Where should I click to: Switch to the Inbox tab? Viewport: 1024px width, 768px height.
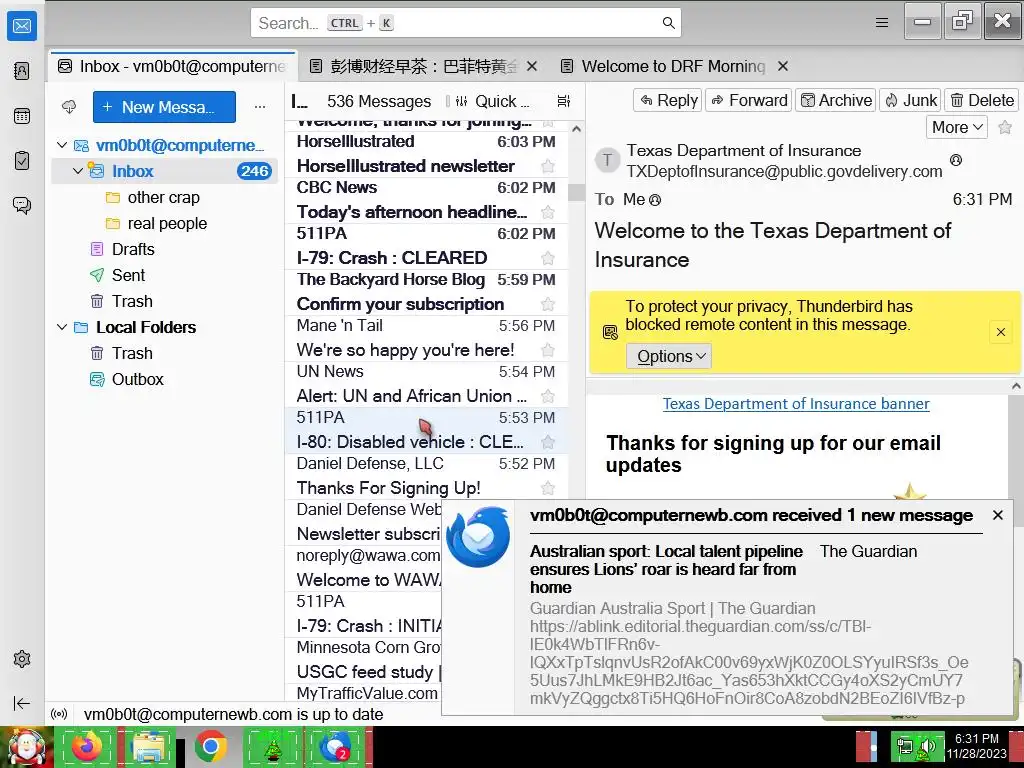(x=172, y=66)
